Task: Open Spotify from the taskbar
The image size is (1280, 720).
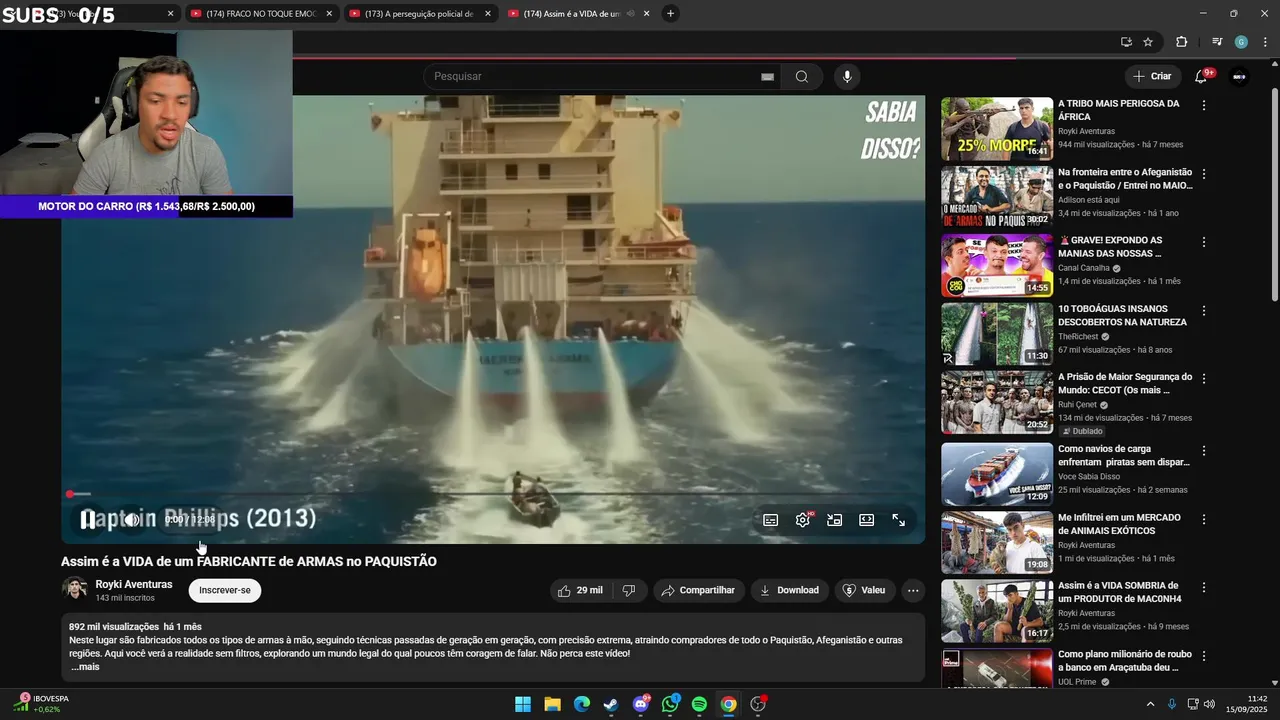Action: pyautogui.click(x=699, y=704)
